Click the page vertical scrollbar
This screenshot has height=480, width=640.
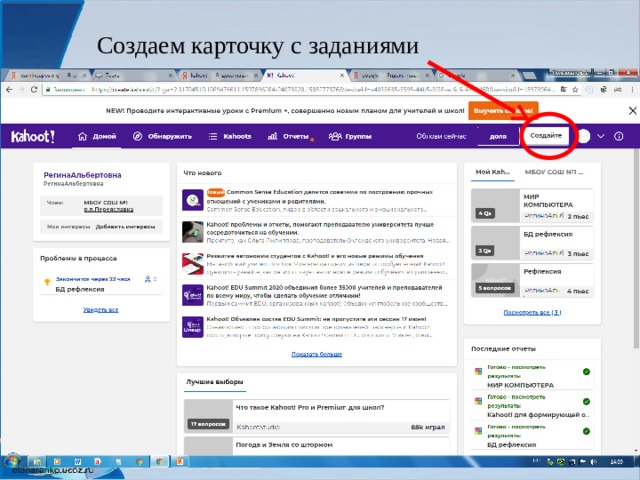point(636,249)
